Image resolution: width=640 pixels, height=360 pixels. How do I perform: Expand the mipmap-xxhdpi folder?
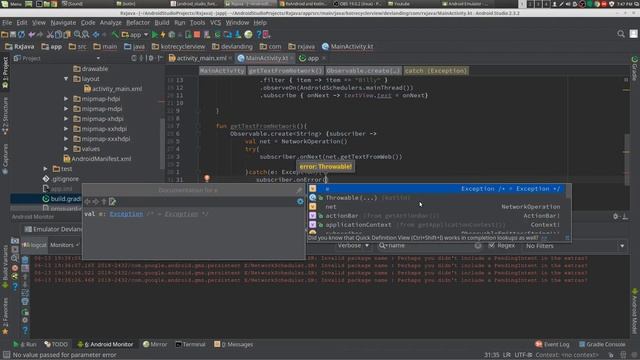coord(66,129)
